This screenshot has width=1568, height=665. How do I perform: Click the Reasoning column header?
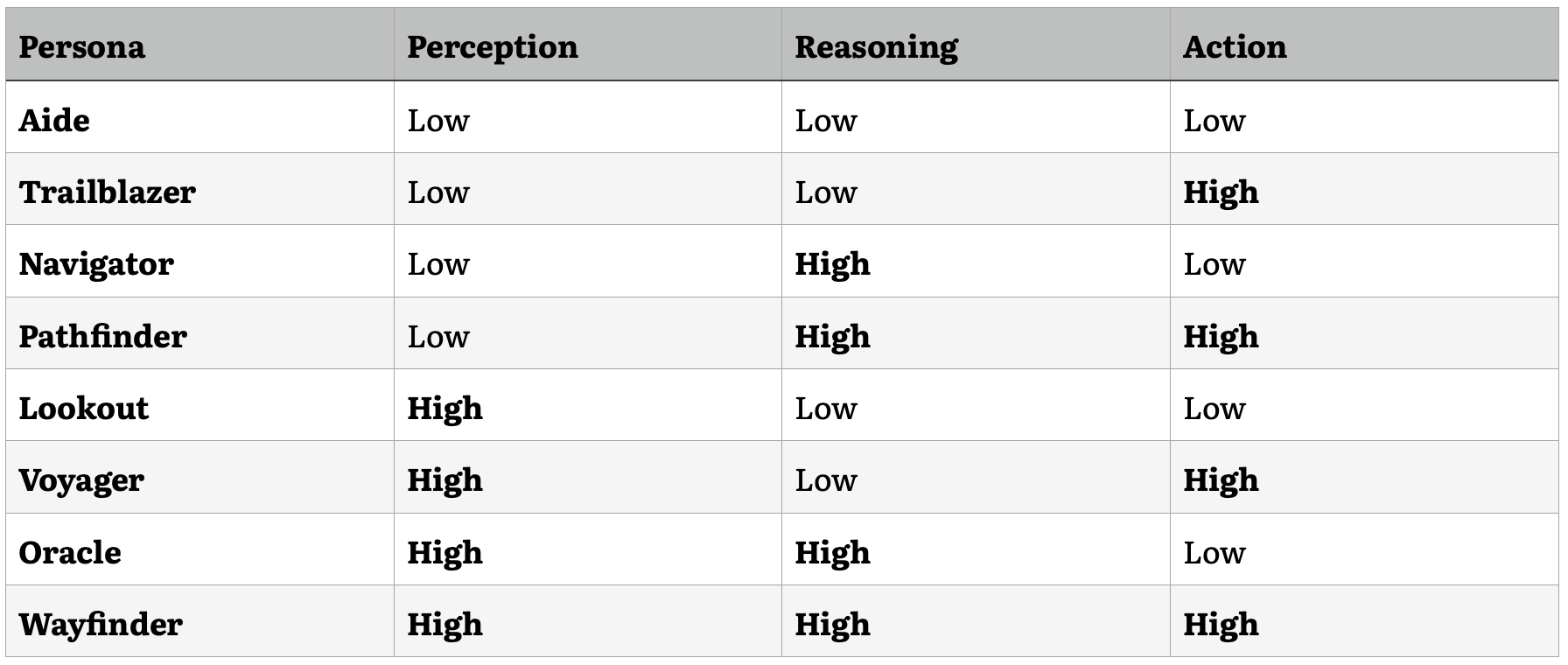click(876, 47)
